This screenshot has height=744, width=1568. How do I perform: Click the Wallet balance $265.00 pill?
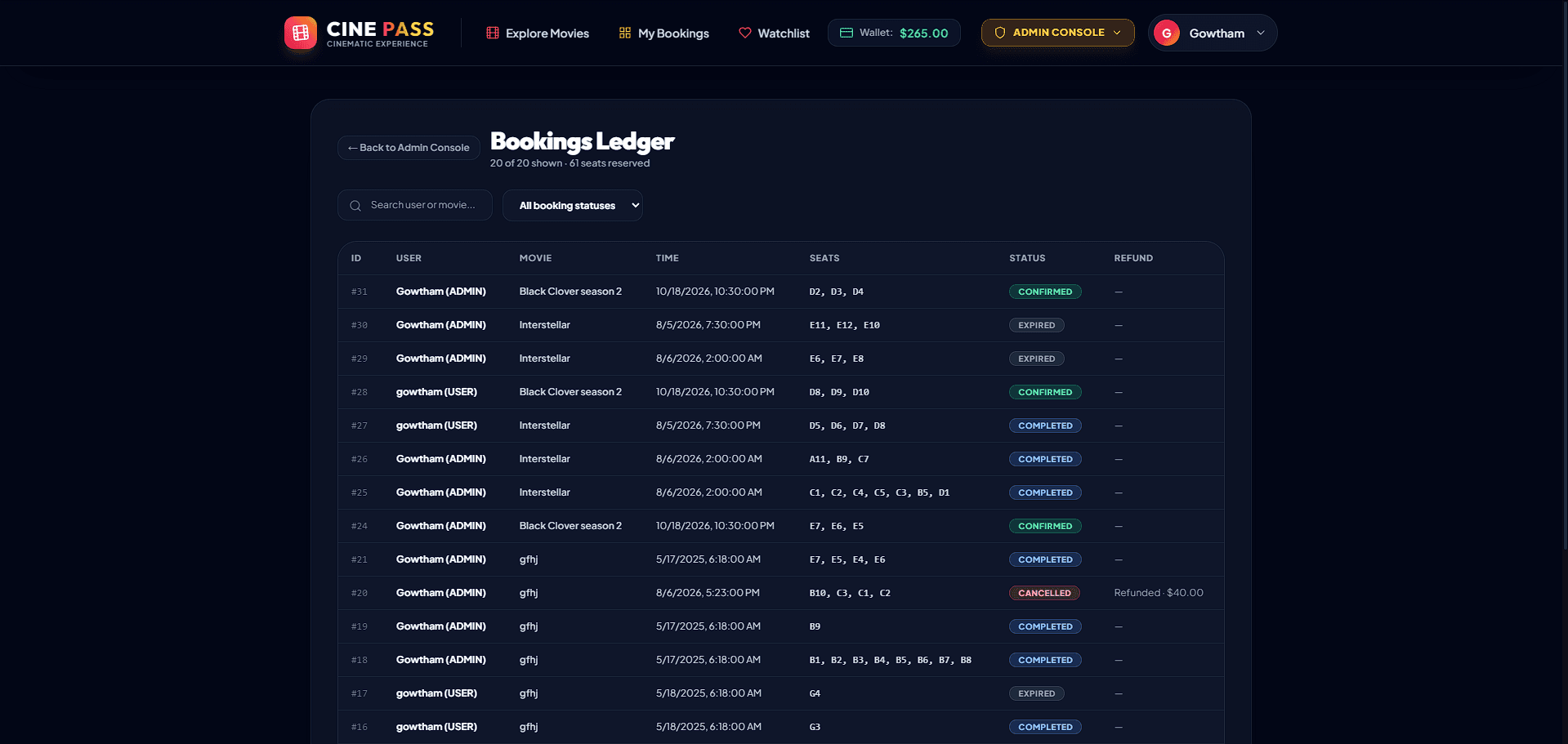pyautogui.click(x=894, y=33)
